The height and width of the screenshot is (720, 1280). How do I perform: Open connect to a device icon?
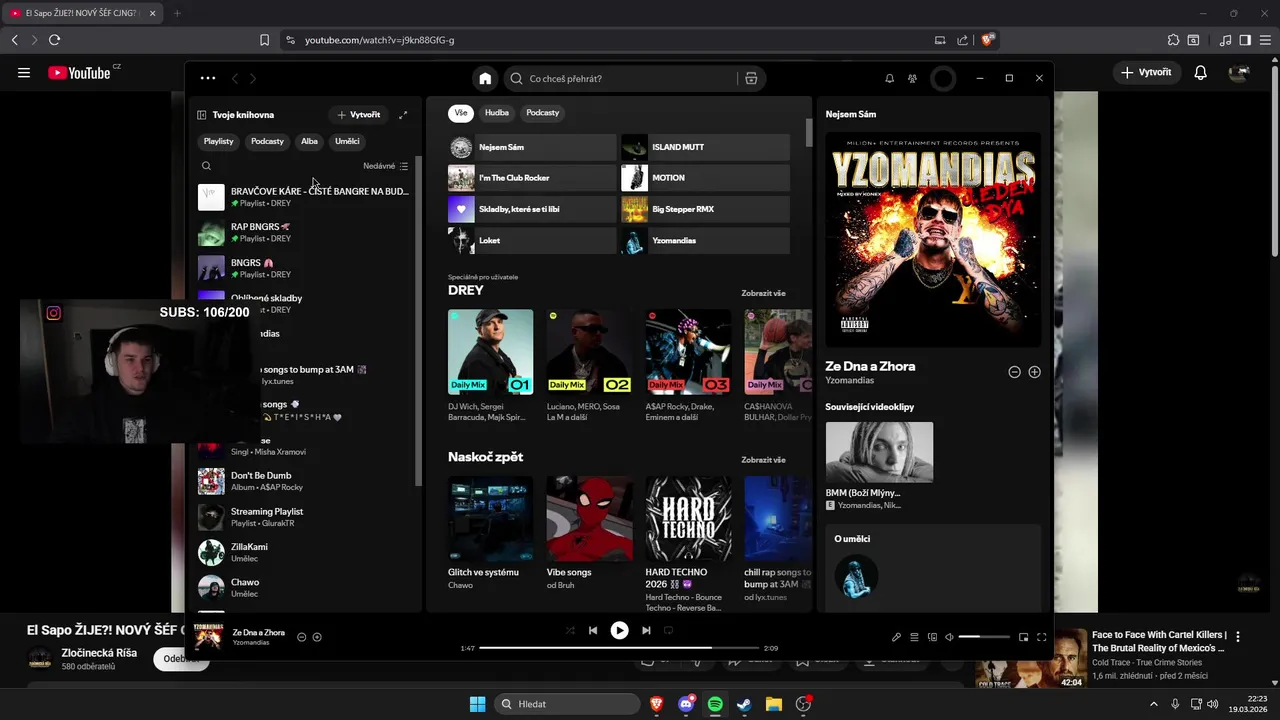point(932,637)
